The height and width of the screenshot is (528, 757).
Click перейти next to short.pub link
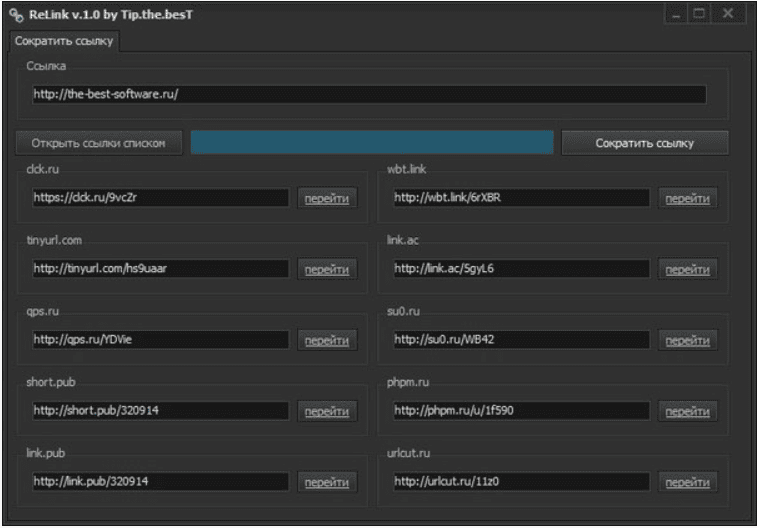tap(327, 411)
